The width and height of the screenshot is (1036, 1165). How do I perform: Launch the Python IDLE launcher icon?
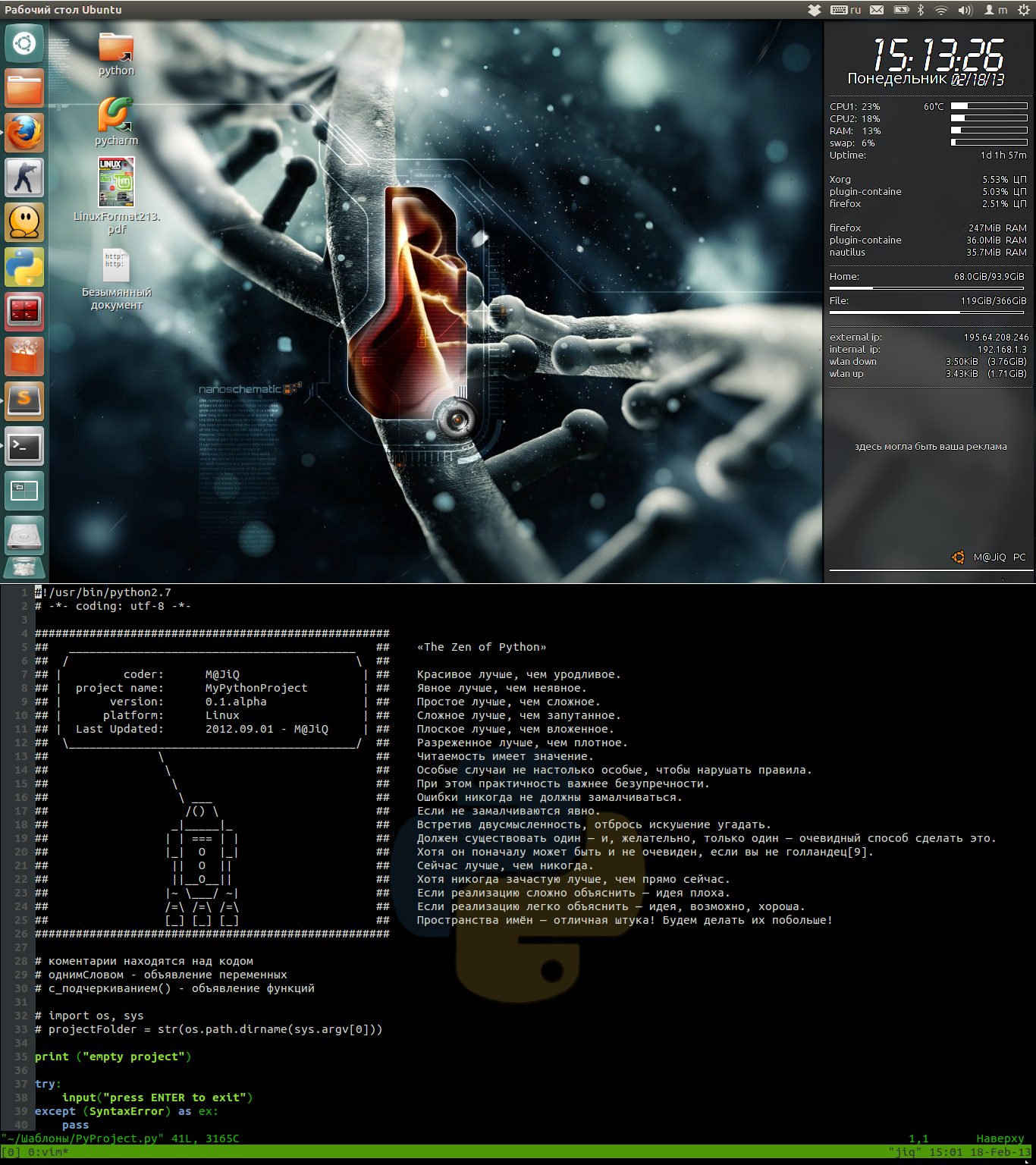tap(24, 267)
